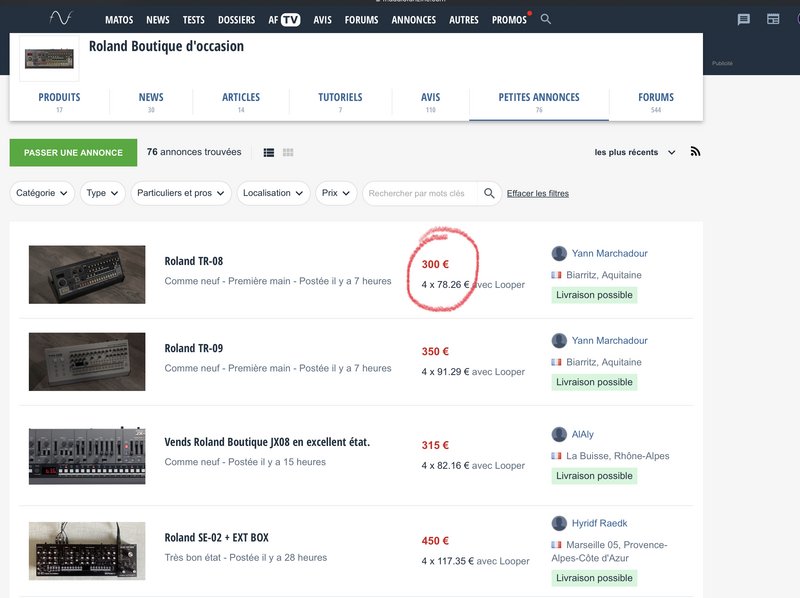800x598 pixels.
Task: Open the FORUMS top menu
Action: click(361, 20)
